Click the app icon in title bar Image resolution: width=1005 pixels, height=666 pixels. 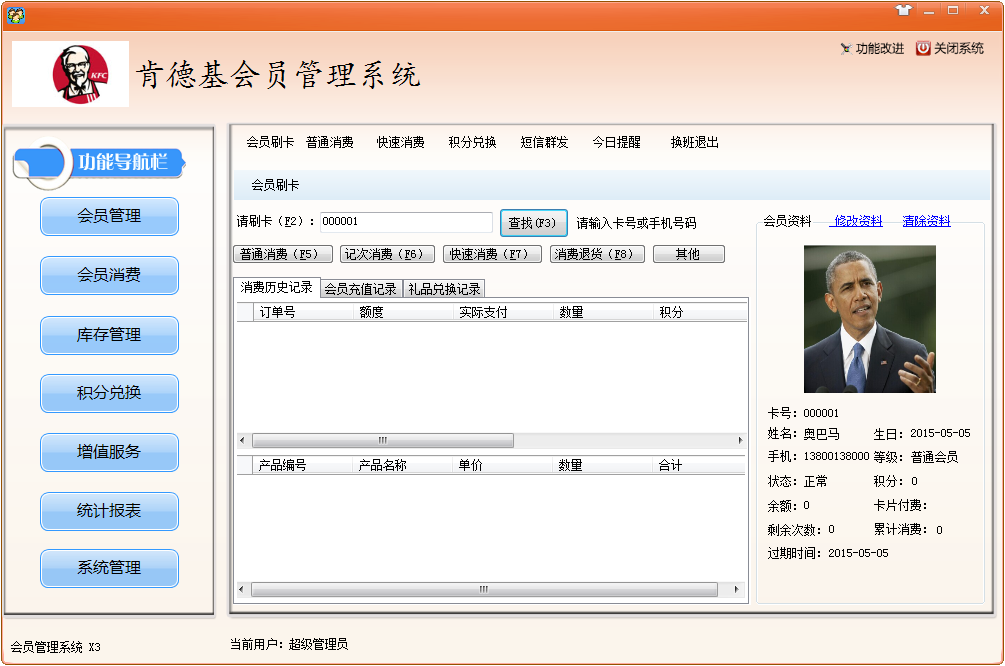[x=16, y=15]
